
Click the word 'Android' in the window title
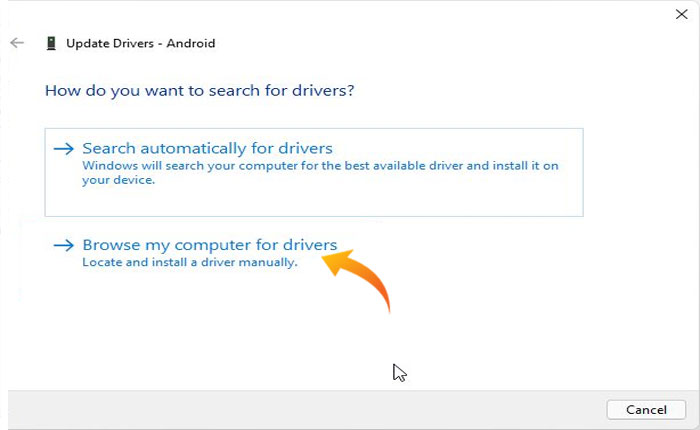pyautogui.click(x=193, y=43)
